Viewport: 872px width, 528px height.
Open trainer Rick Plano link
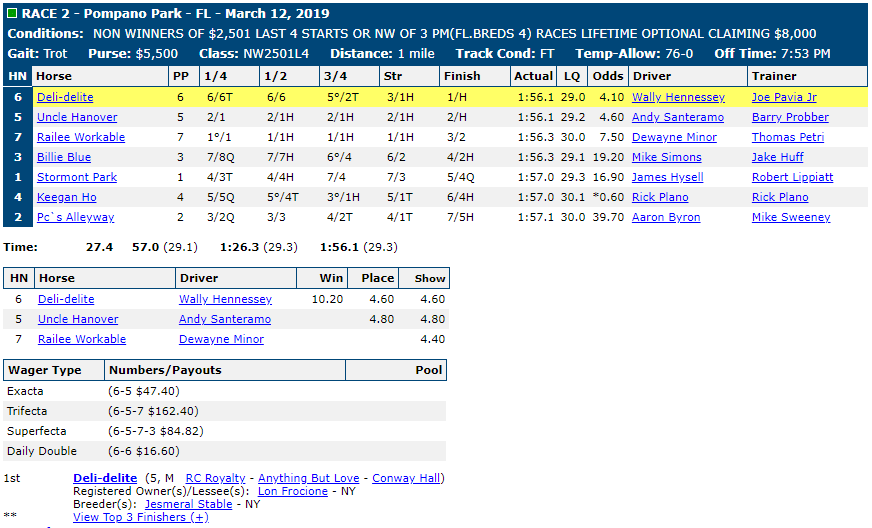[780, 197]
